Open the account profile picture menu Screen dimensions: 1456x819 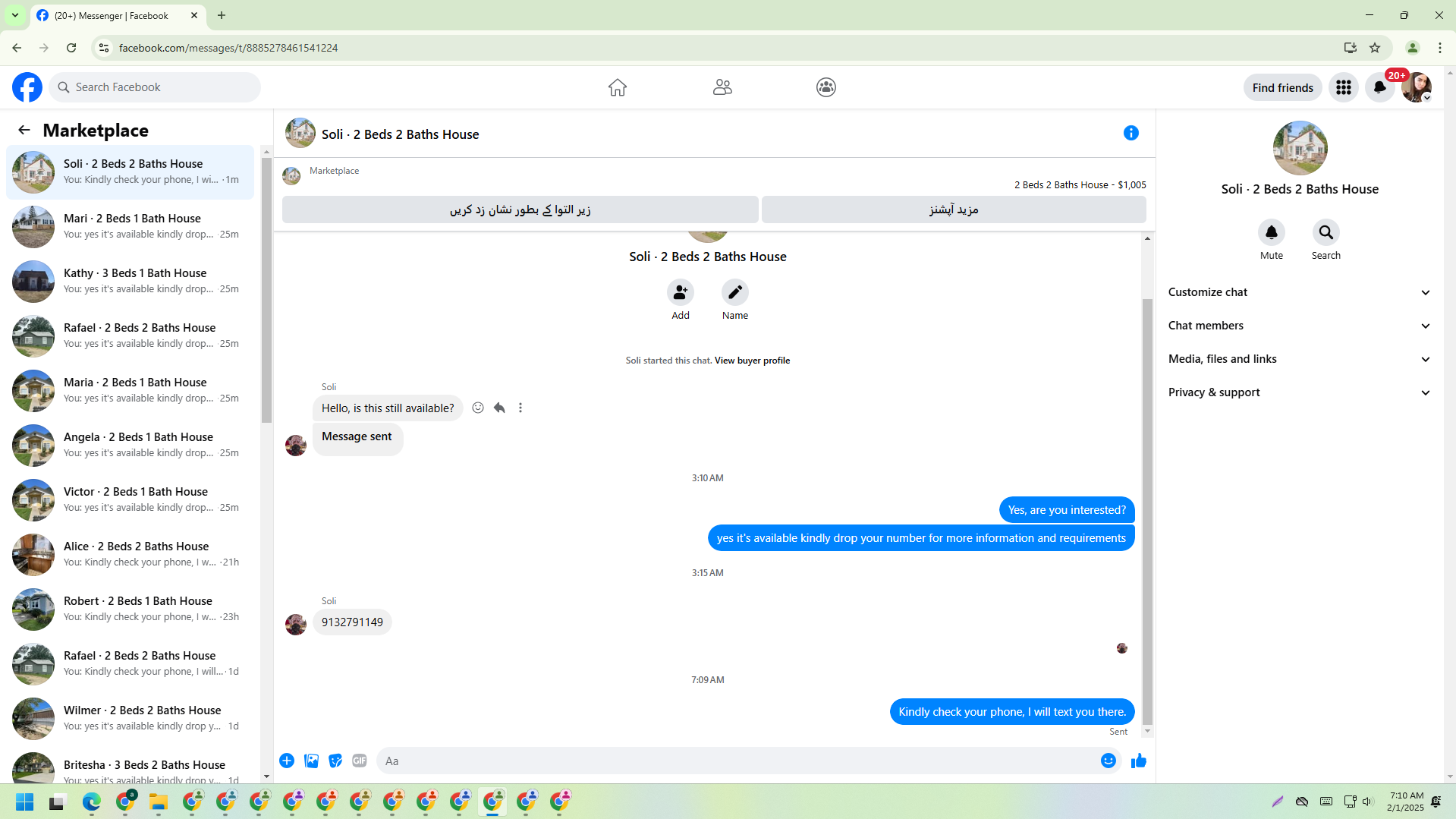[1417, 87]
